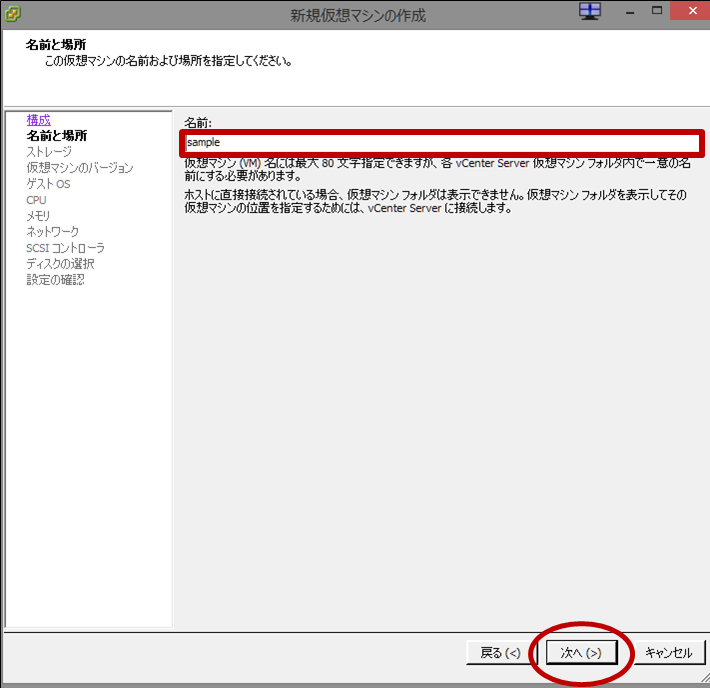The image size is (710, 688).
Task: Select the ストレージ step in the sidebar
Action: [49, 152]
